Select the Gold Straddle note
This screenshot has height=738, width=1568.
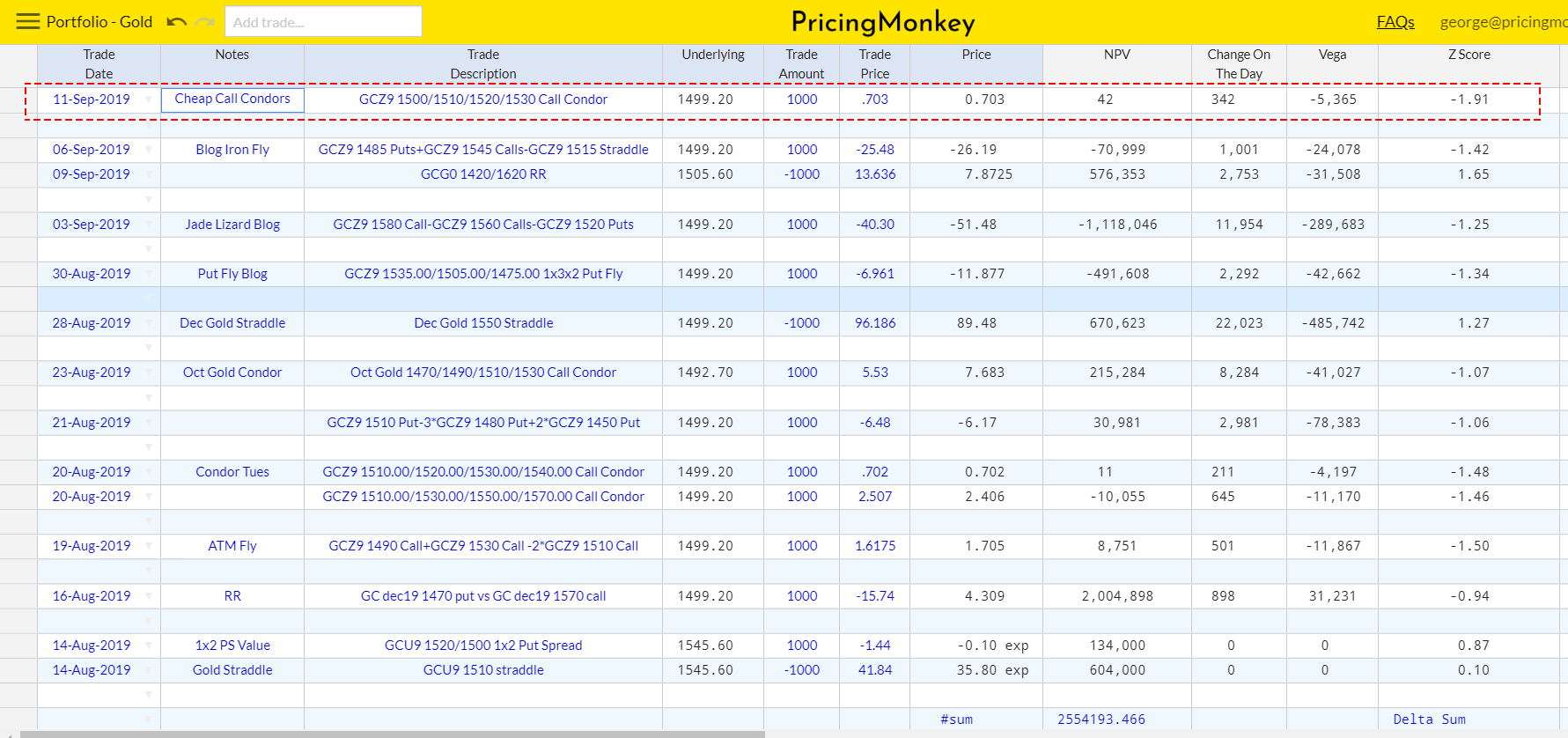pos(232,670)
